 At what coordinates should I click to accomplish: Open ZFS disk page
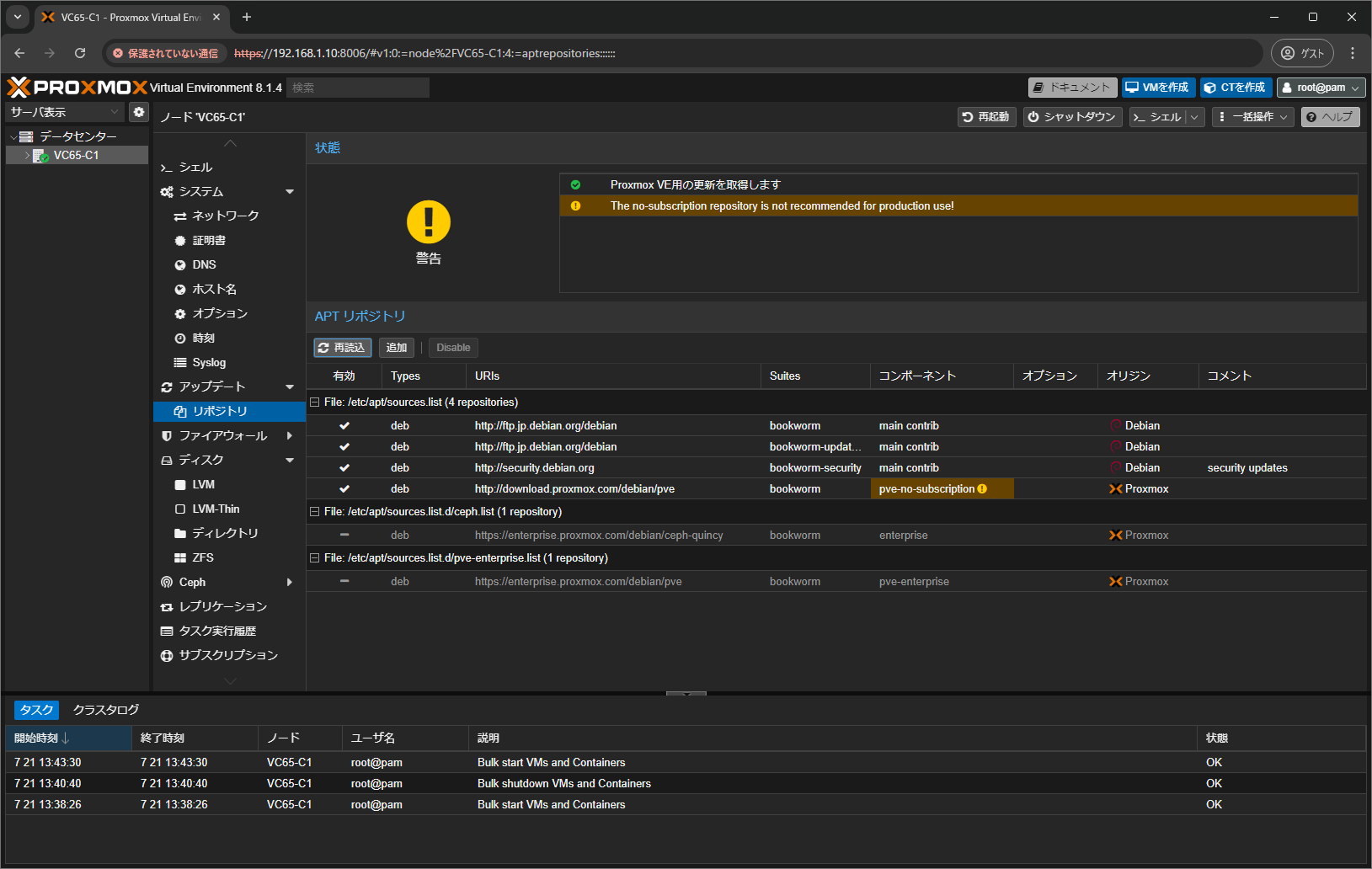pyautogui.click(x=202, y=557)
